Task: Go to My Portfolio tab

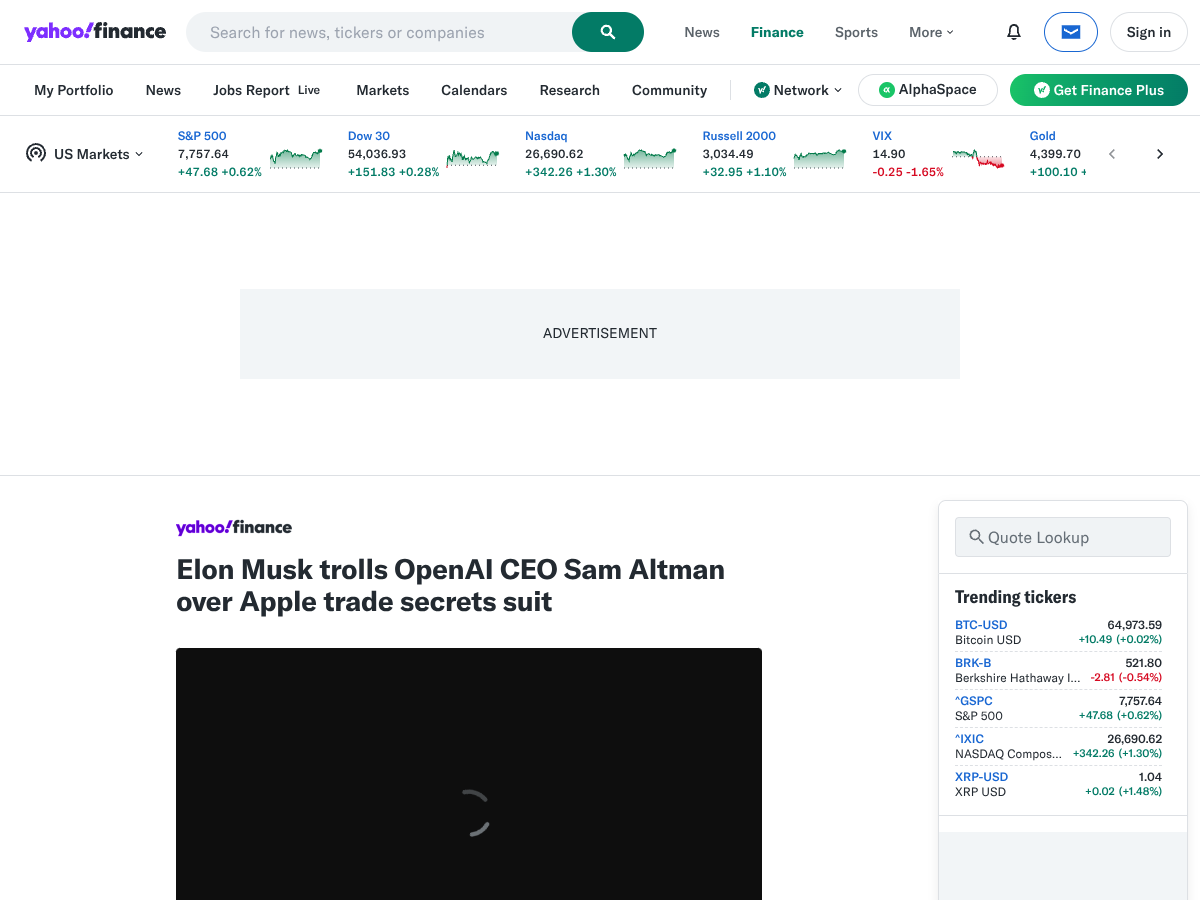Action: [74, 90]
